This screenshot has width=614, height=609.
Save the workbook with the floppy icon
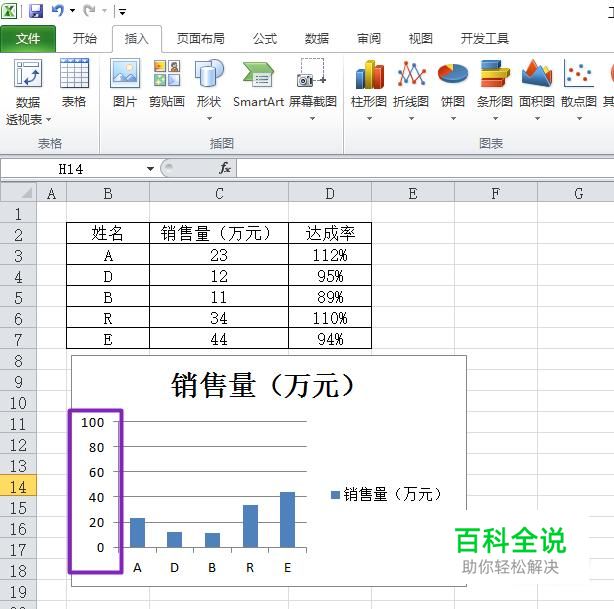click(x=36, y=11)
